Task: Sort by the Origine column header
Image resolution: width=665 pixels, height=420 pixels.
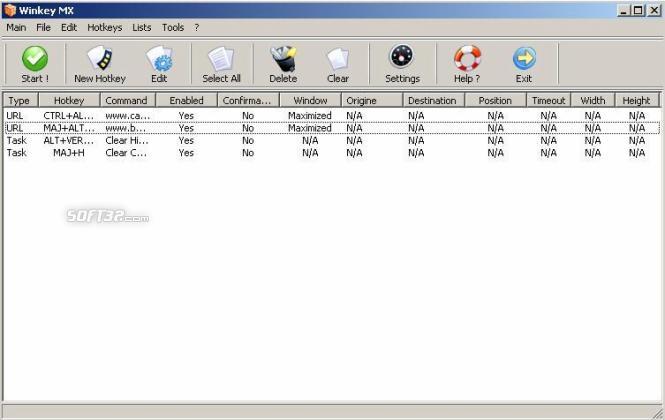Action: 372,101
